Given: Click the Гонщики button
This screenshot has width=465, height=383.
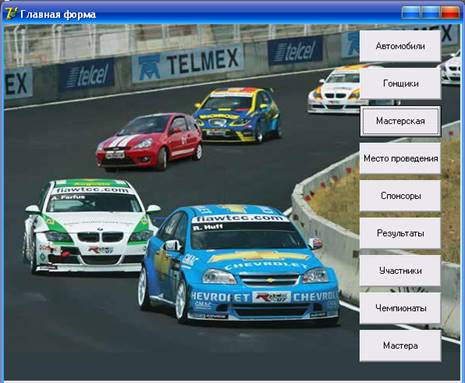Looking at the screenshot, I should [x=400, y=83].
